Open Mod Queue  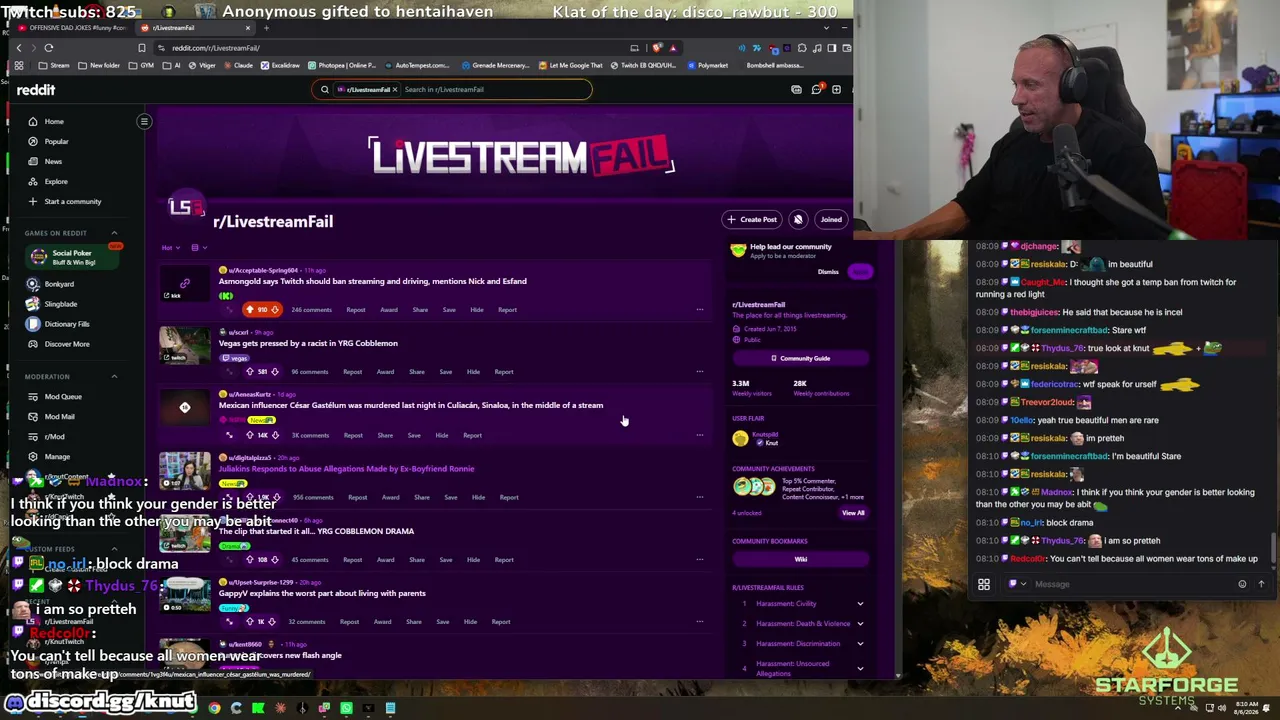click(x=63, y=397)
